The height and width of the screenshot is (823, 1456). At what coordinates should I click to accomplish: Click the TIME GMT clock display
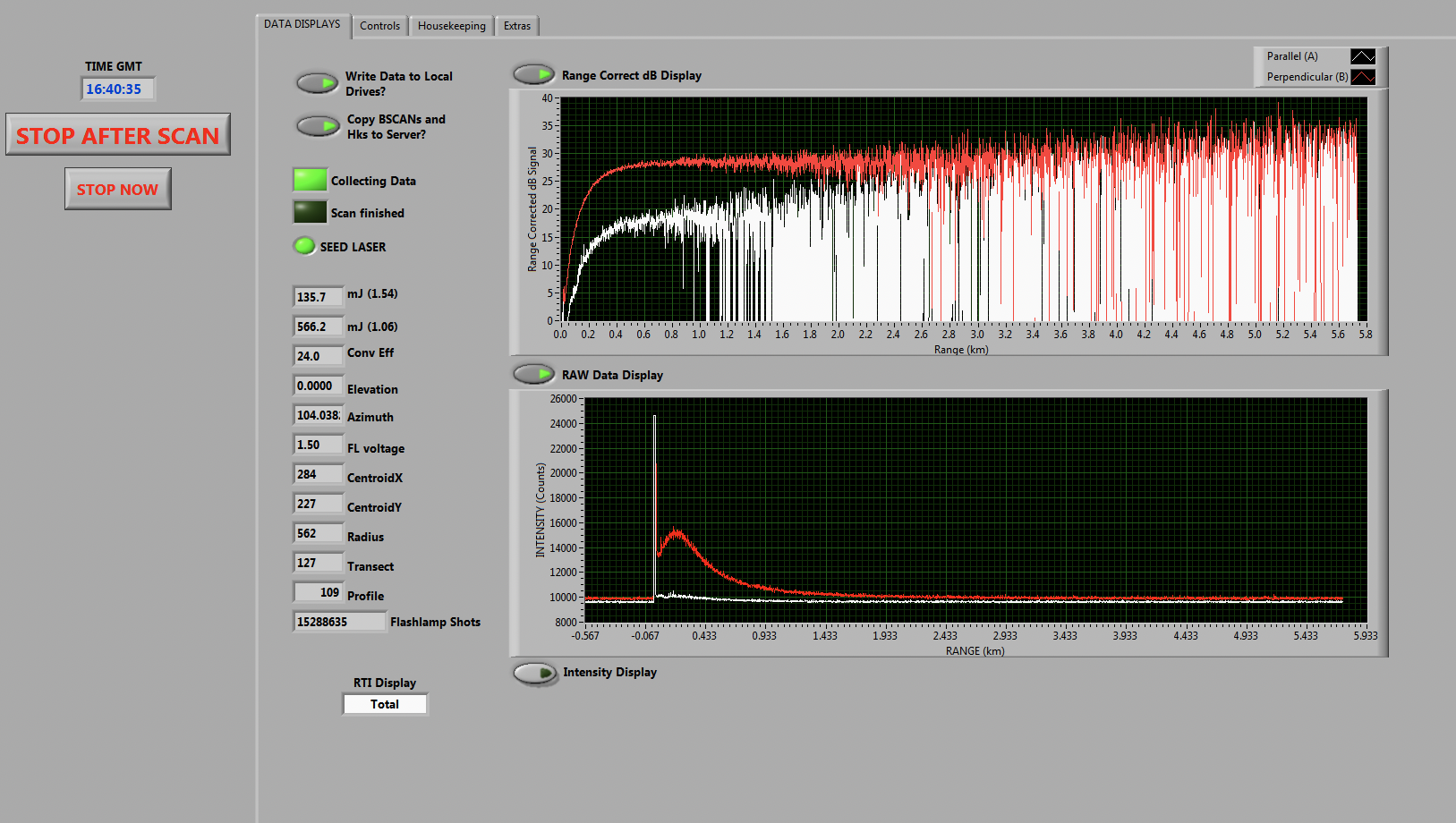click(x=117, y=89)
